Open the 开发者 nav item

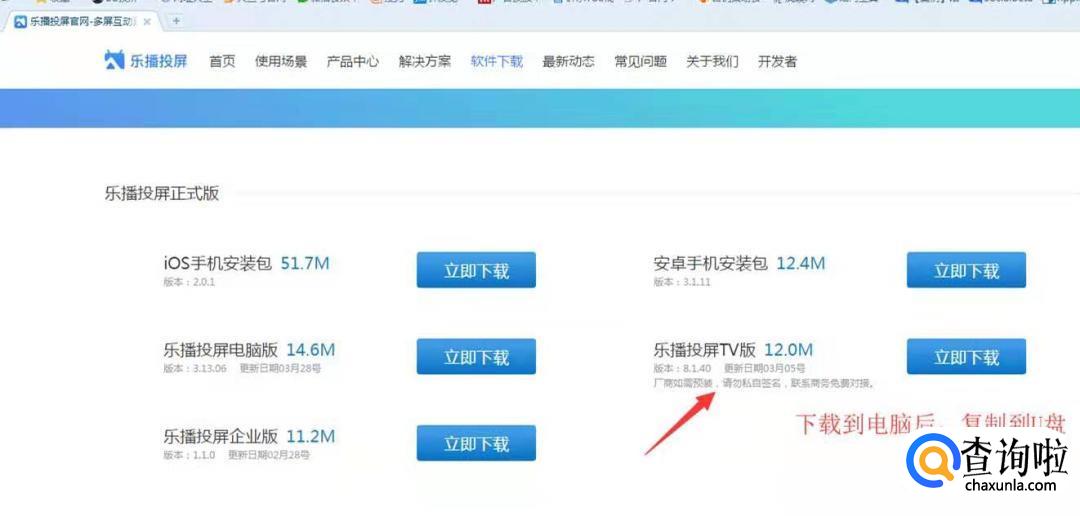pyautogui.click(x=778, y=61)
